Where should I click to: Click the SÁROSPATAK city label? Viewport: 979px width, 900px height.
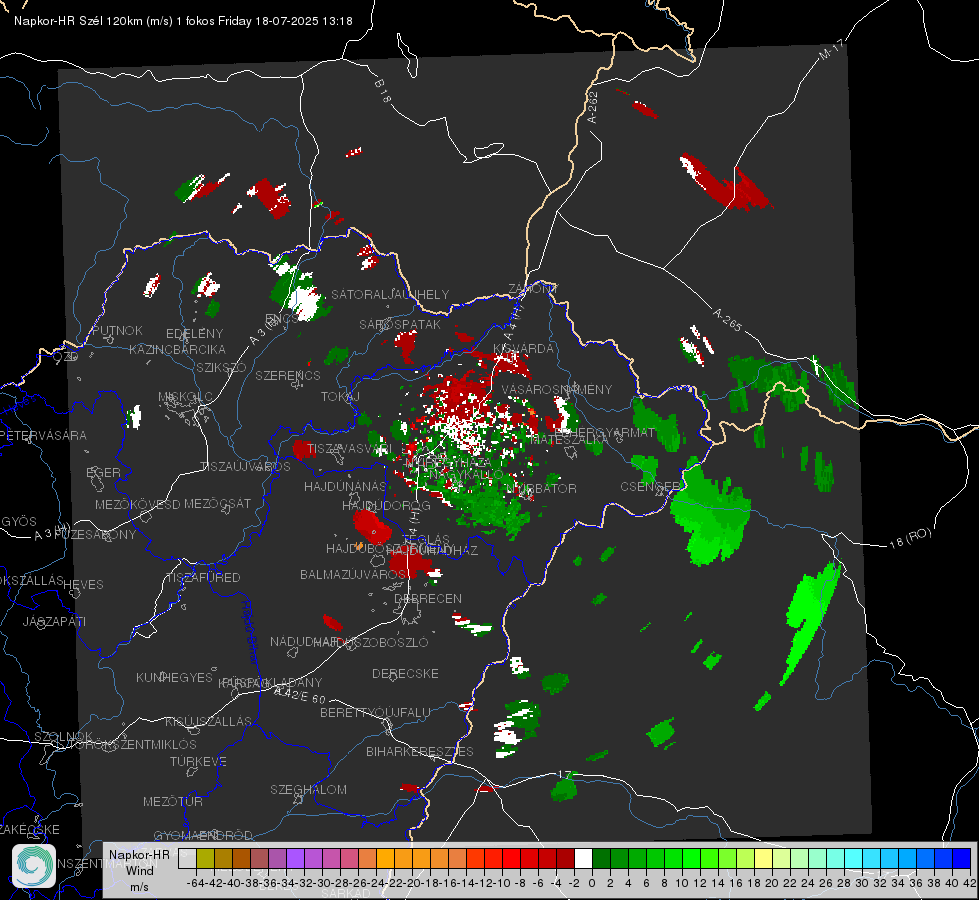coord(400,324)
